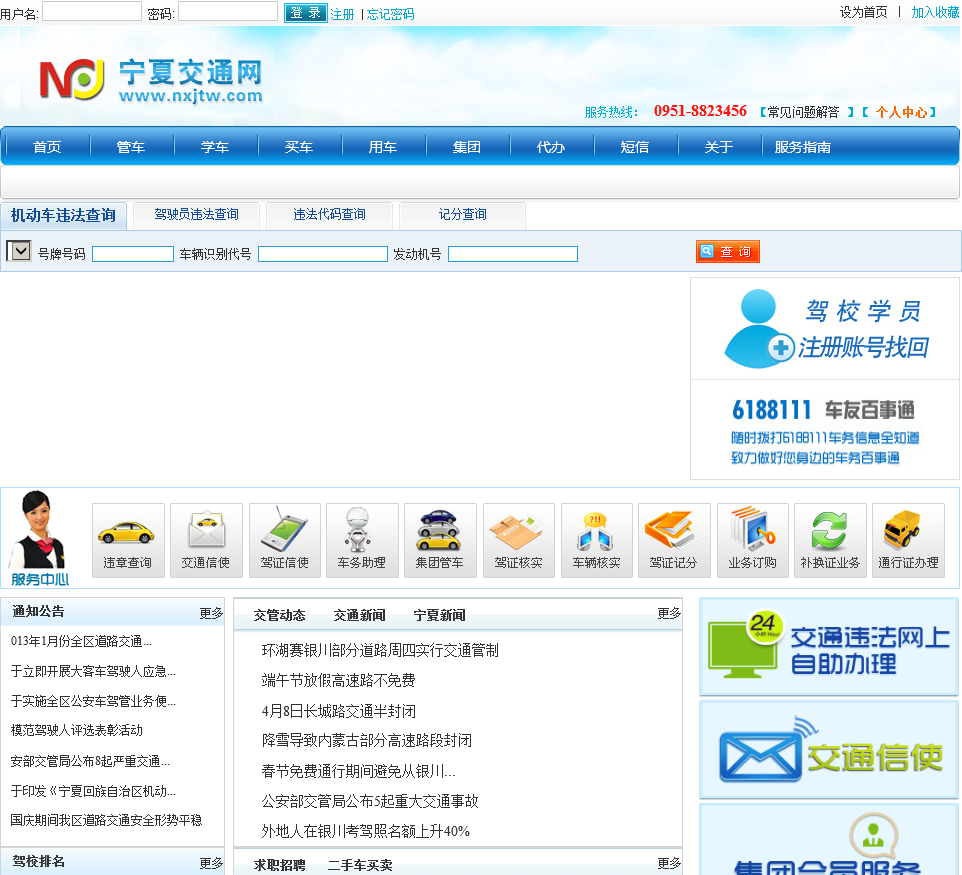Screen dimensions: 962x875
Task: Switch to the 记分查询 tab
Action: 463,215
